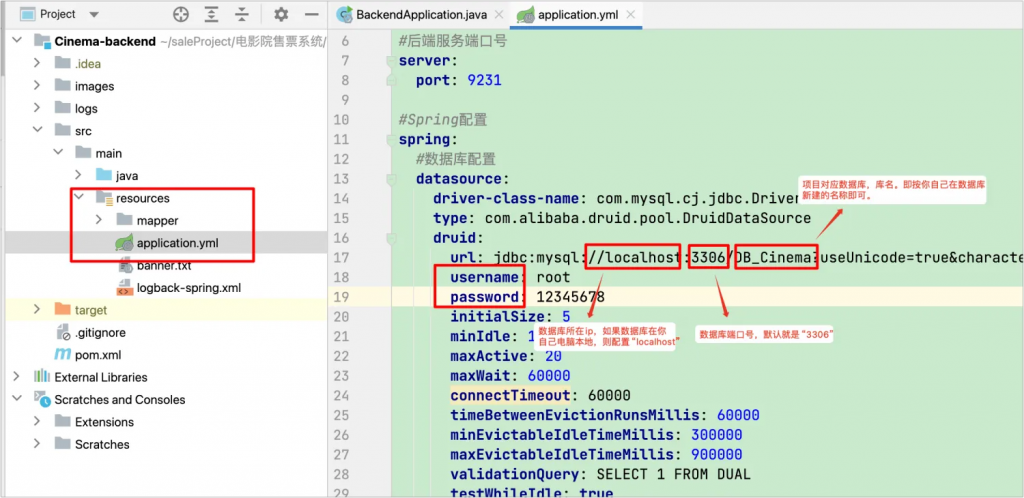Place cursor on password value 12345678

click(x=570, y=297)
